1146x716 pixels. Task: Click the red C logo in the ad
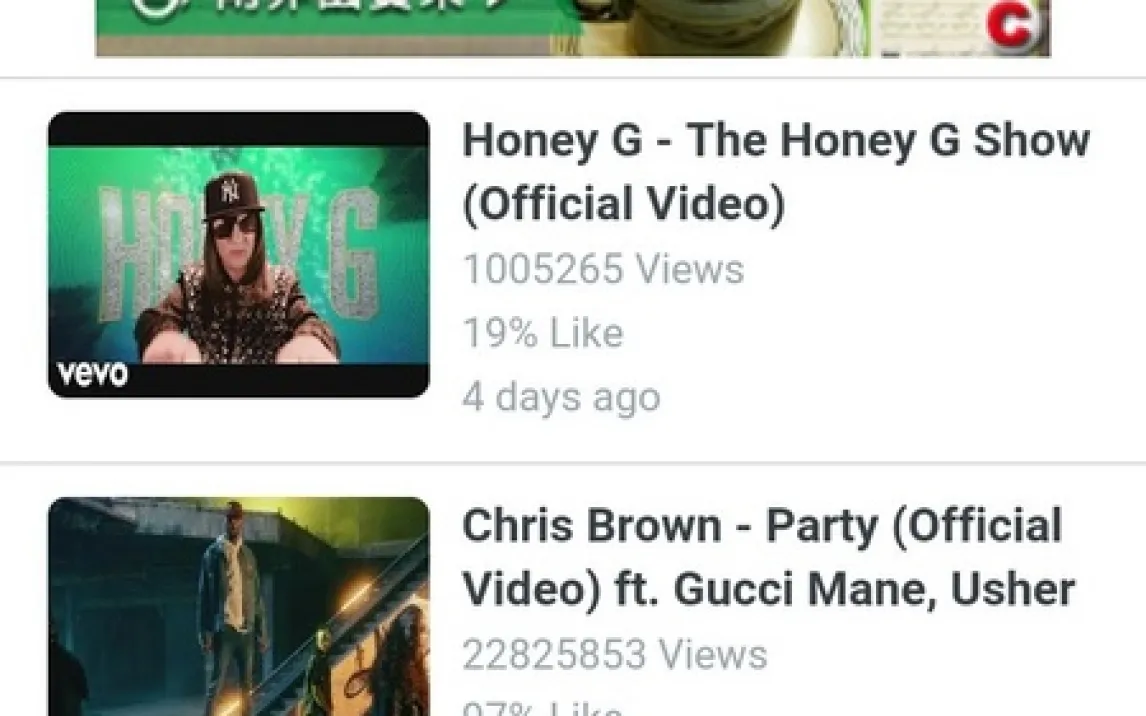tap(1012, 22)
